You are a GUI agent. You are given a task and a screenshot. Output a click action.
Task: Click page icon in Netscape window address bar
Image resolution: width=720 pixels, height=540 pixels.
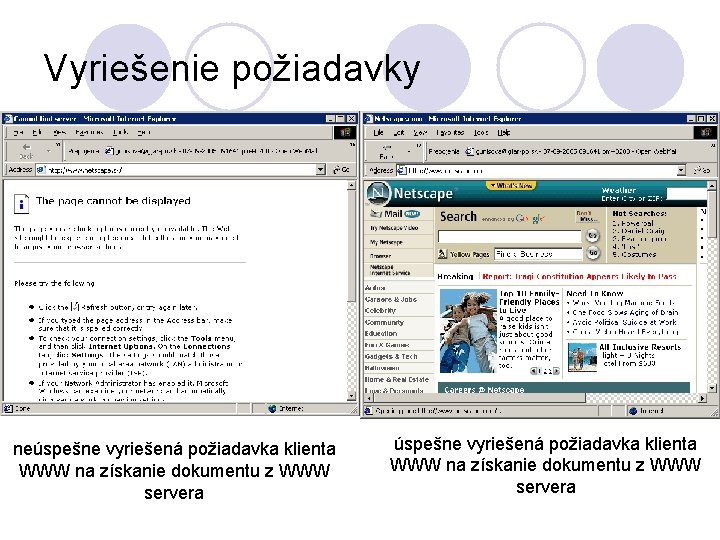coord(401,170)
